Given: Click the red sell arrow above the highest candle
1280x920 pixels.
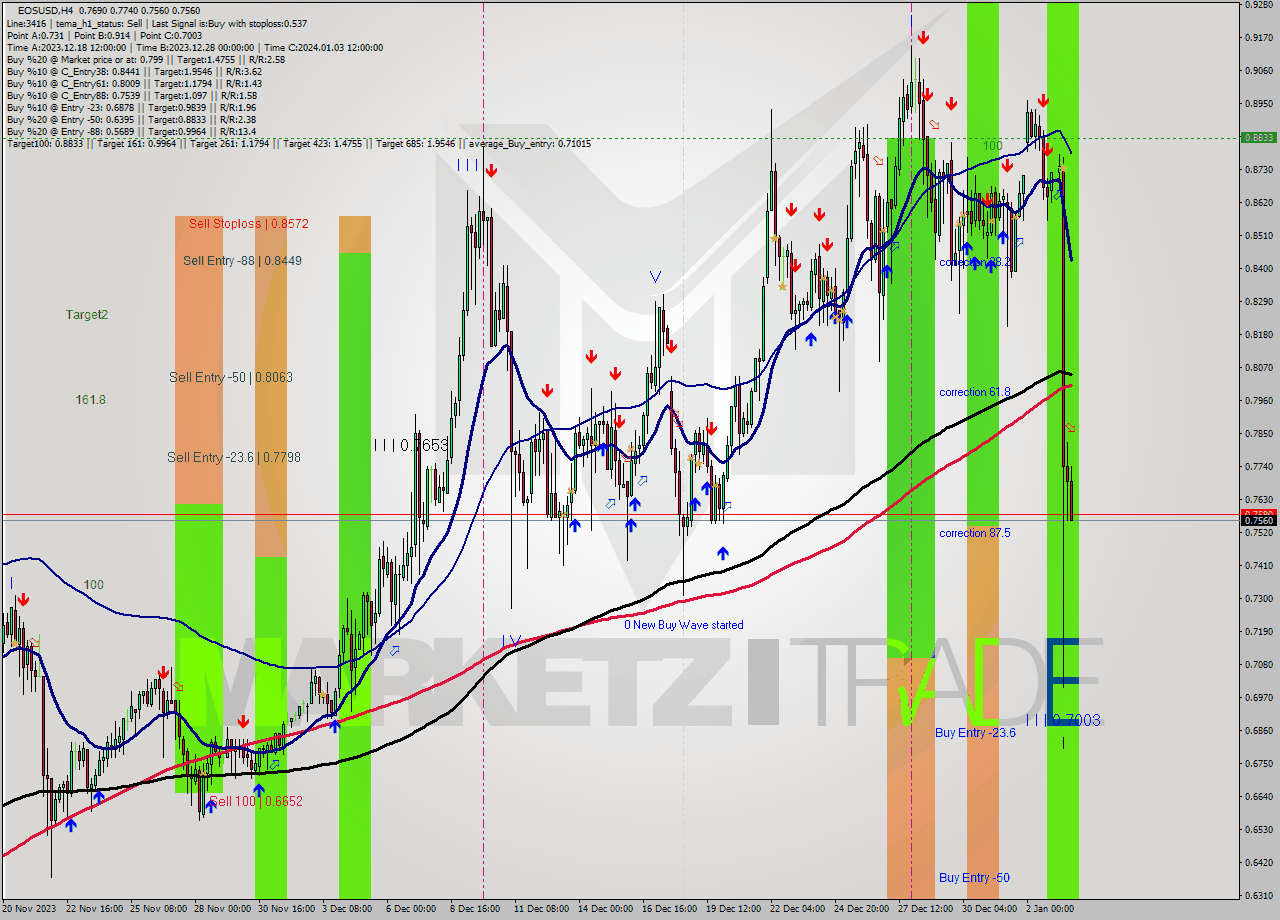Looking at the screenshot, I should pos(923,38).
